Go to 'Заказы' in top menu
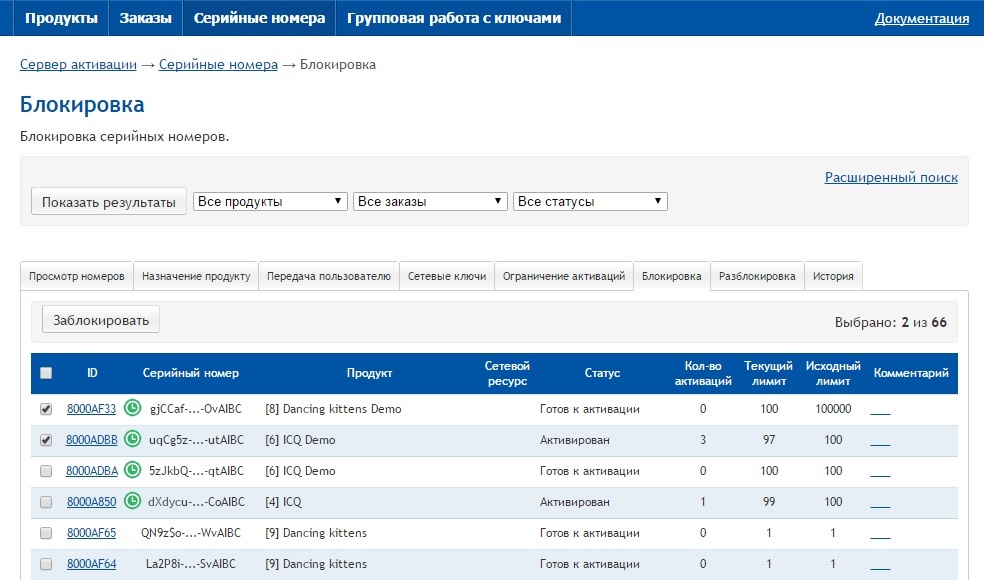The height and width of the screenshot is (580, 984). 145,18
